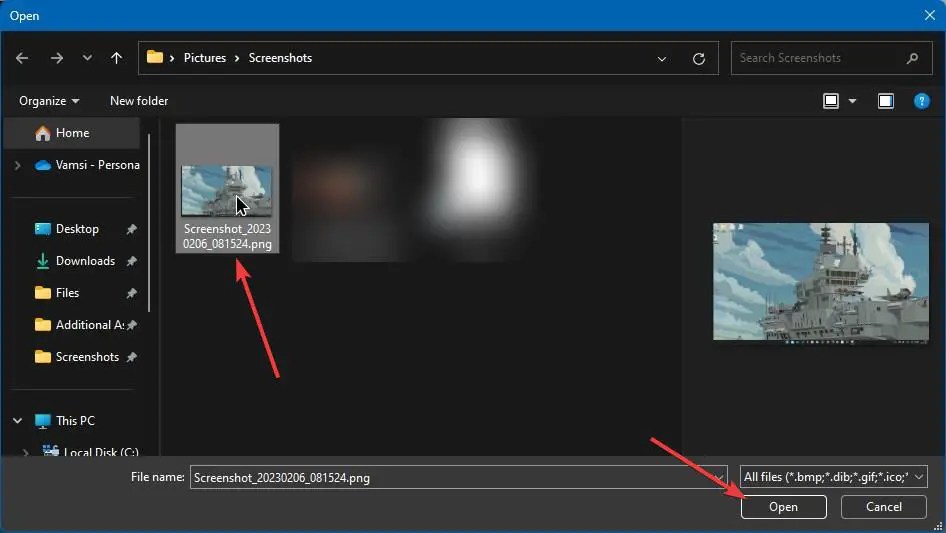The height and width of the screenshot is (533, 946).
Task: Expand the chevron between Pictures and Screenshots
Action: pyautogui.click(x=236, y=58)
